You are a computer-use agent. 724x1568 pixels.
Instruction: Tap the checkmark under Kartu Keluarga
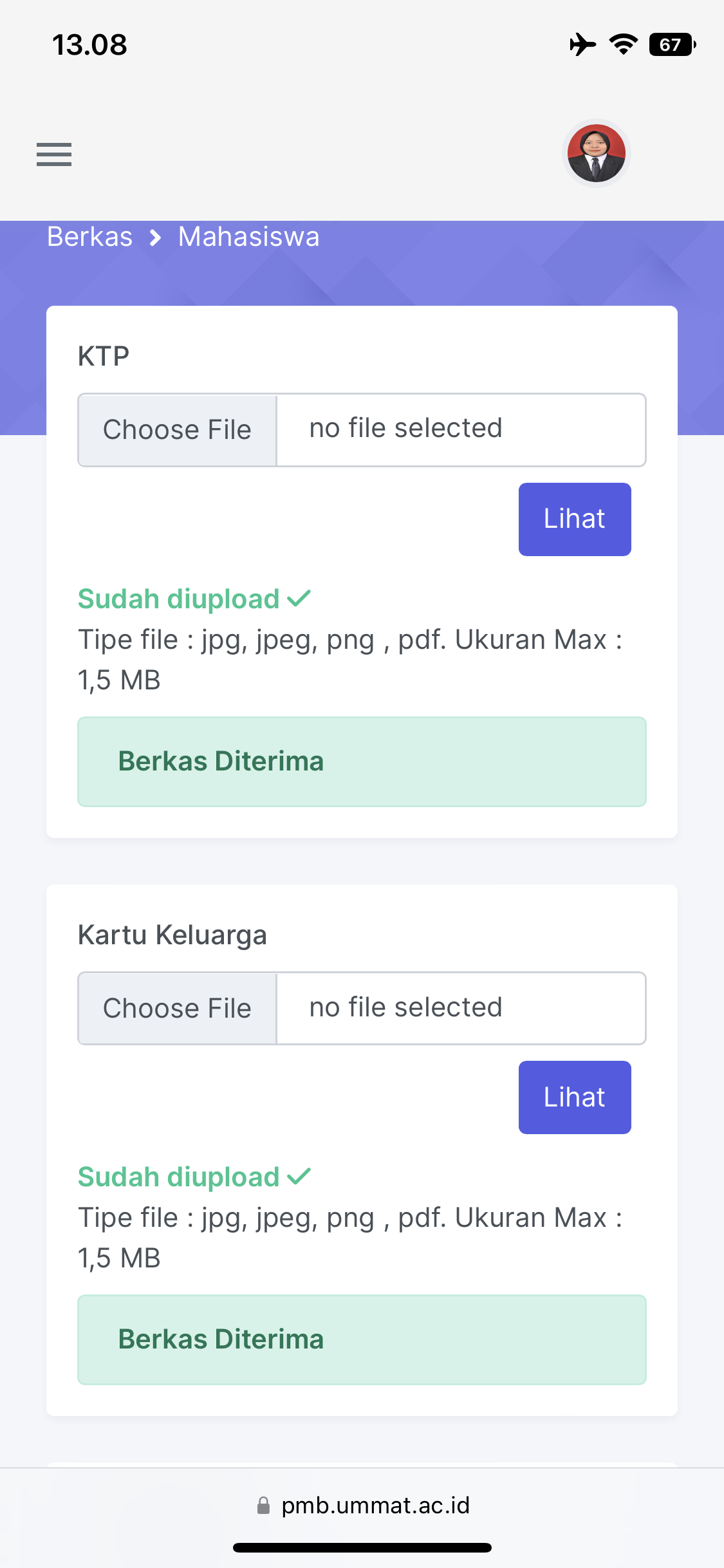coord(299,1177)
